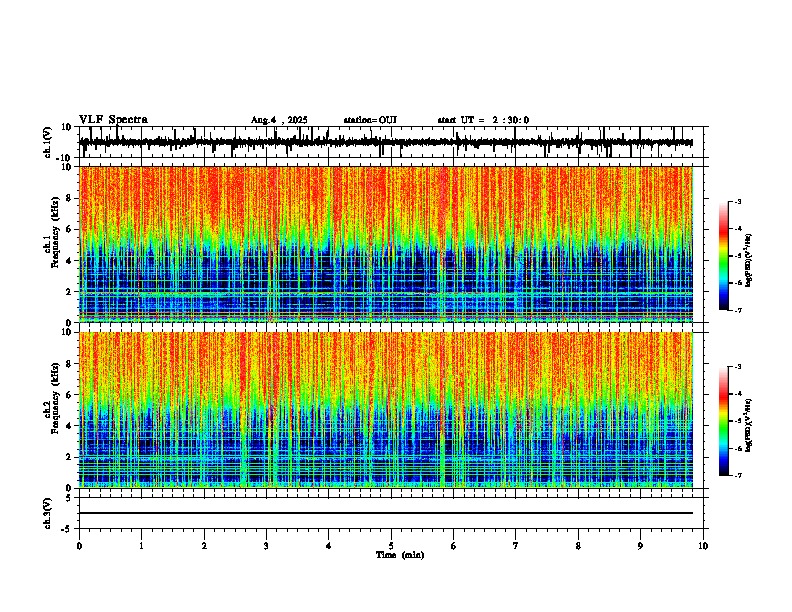The width and height of the screenshot is (792, 612).
Task: Click the "0" tick on the time axis
Action: (79, 546)
